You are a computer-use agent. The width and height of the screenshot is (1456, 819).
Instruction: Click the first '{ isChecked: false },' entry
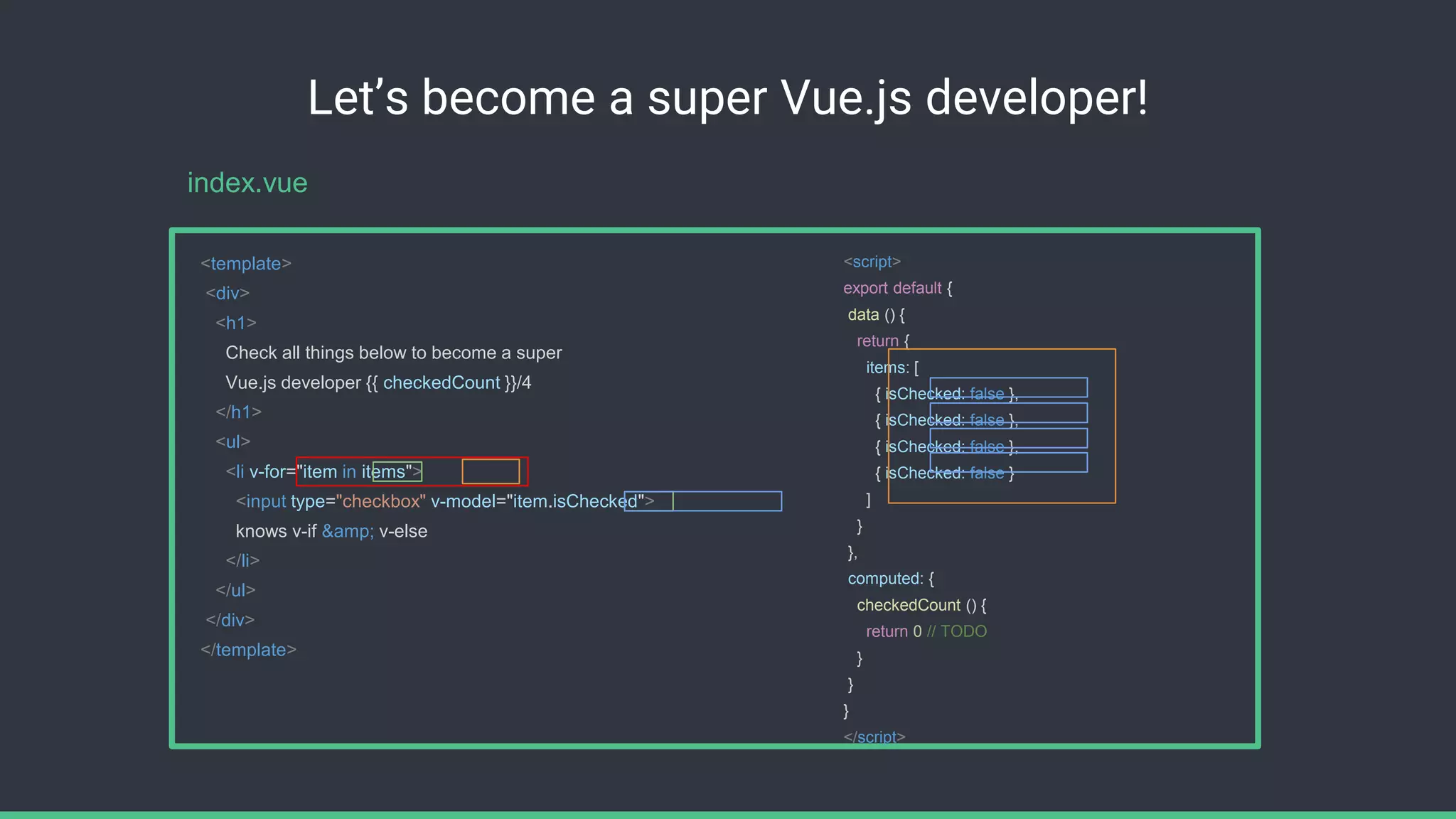click(x=946, y=394)
